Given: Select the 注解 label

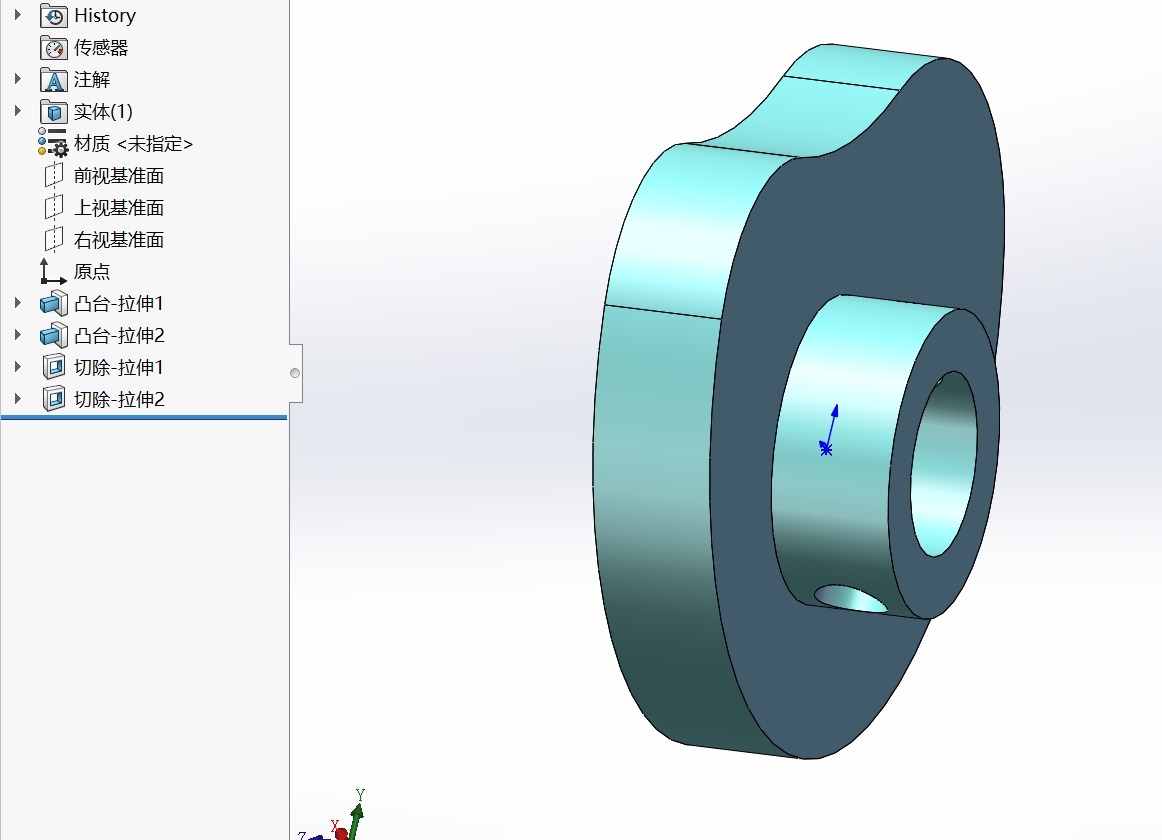Looking at the screenshot, I should pyautogui.click(x=92, y=79).
